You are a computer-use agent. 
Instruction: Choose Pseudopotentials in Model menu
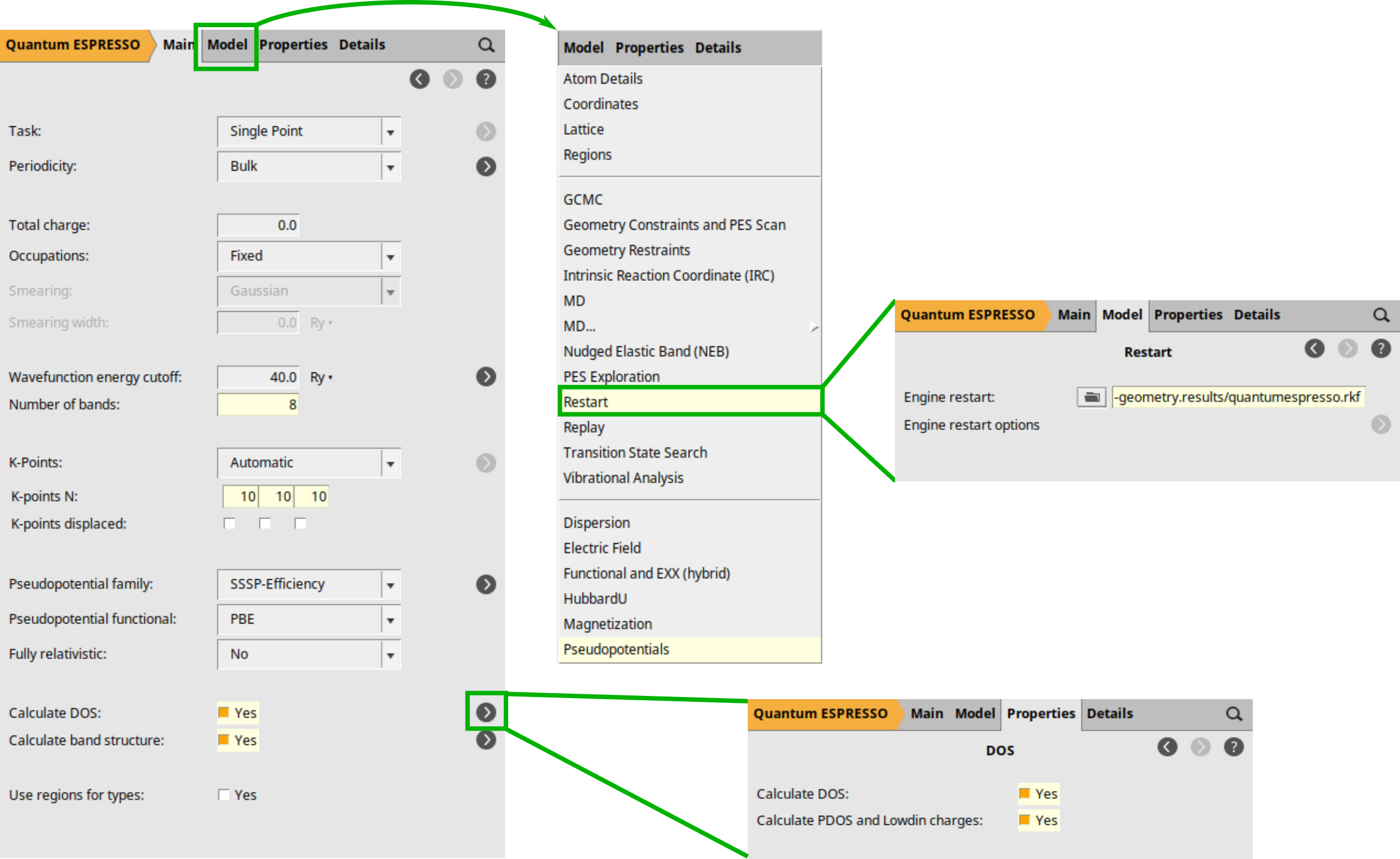(x=690, y=649)
